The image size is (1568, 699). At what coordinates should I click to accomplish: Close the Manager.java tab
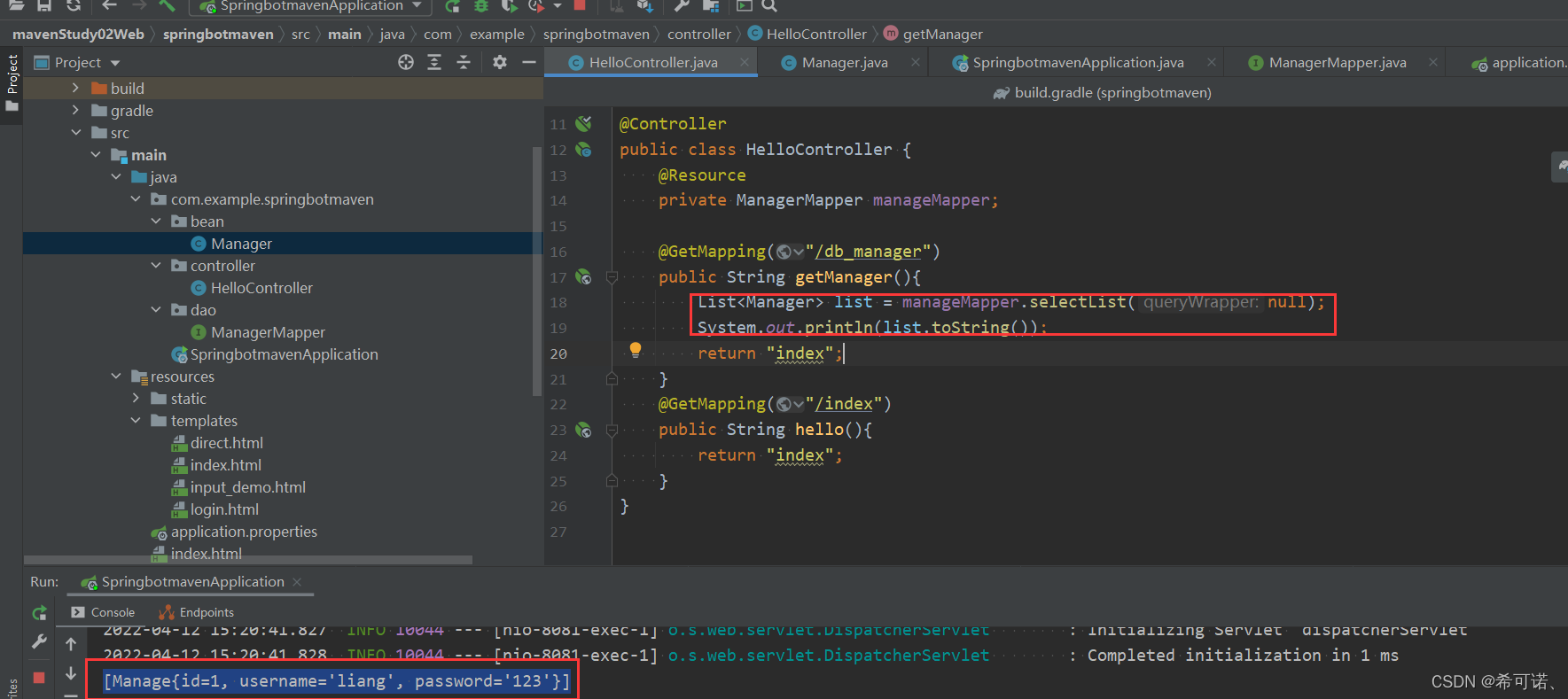coord(916,62)
